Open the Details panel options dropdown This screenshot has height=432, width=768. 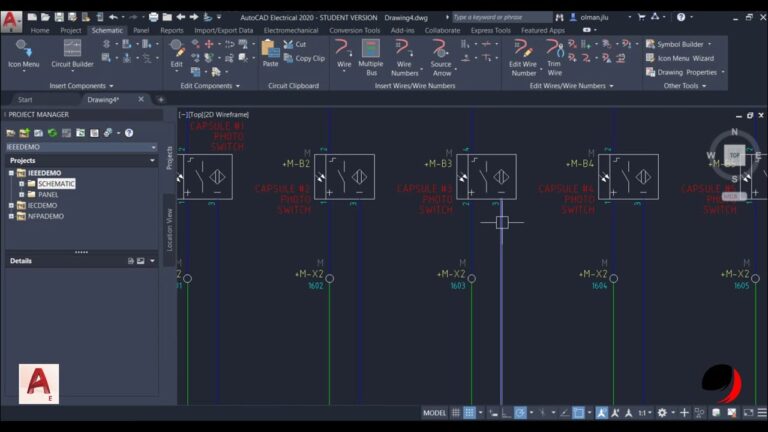(x=152, y=261)
